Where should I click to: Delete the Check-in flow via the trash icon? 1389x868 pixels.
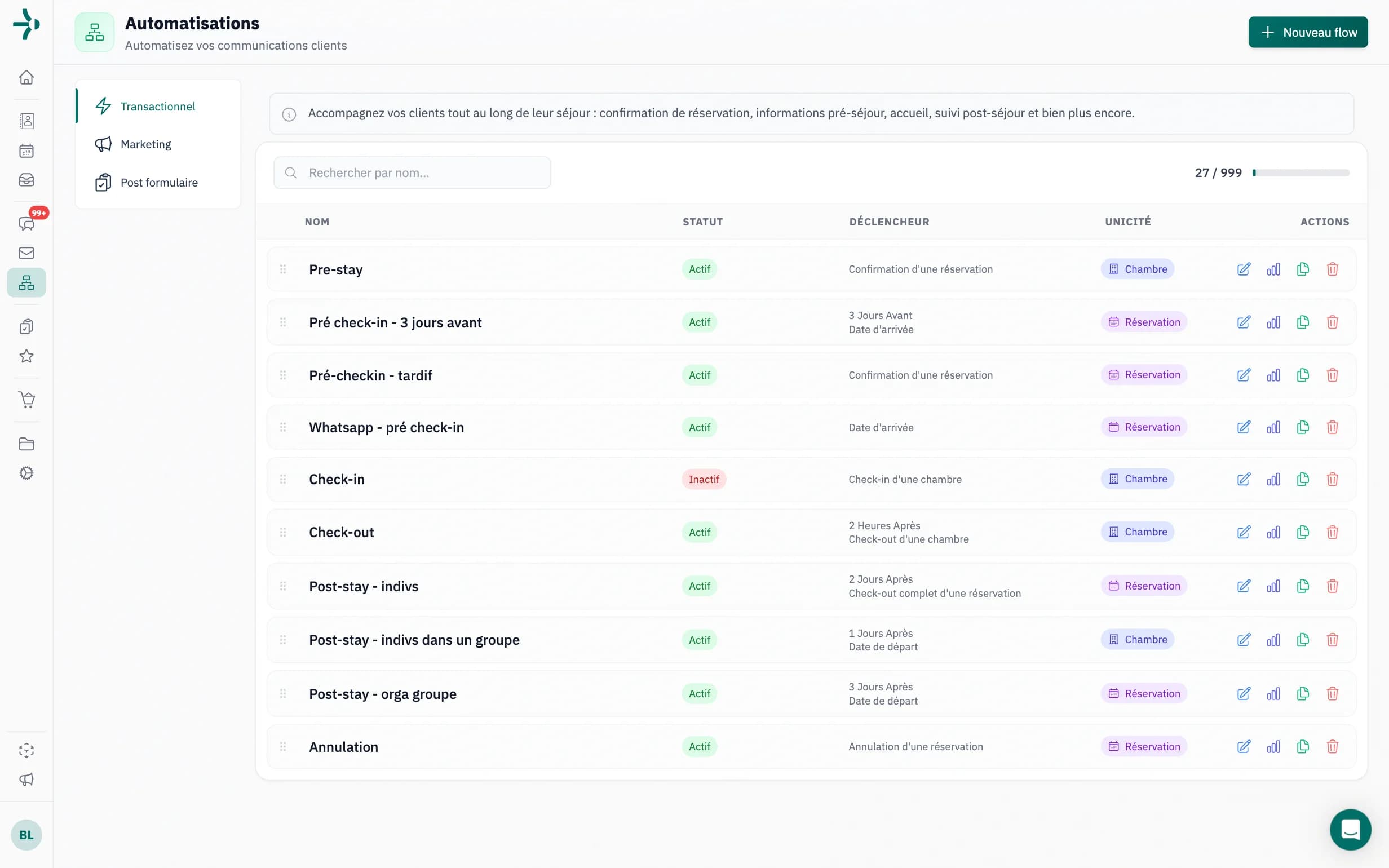[x=1332, y=479]
